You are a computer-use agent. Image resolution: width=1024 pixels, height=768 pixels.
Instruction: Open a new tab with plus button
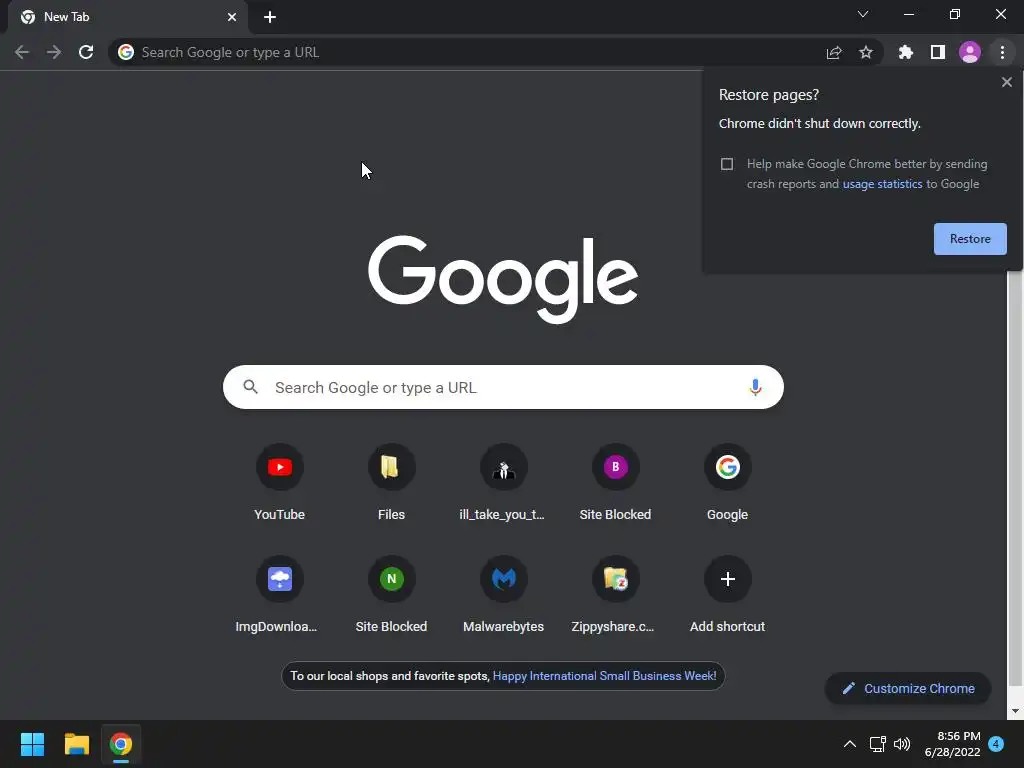coord(270,17)
